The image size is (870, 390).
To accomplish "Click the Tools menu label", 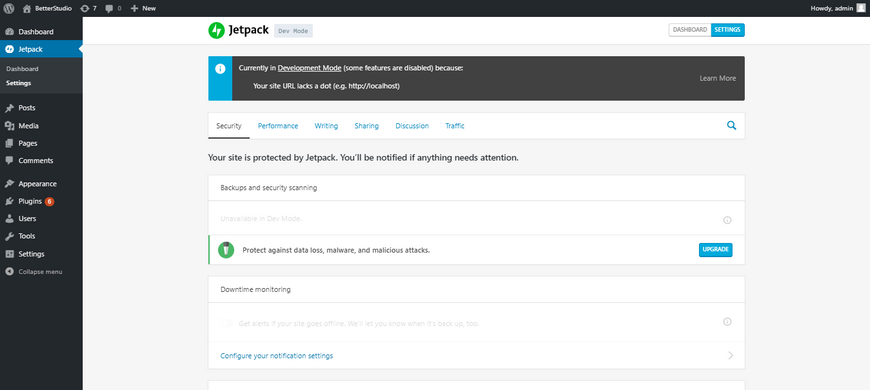I will click(x=27, y=236).
